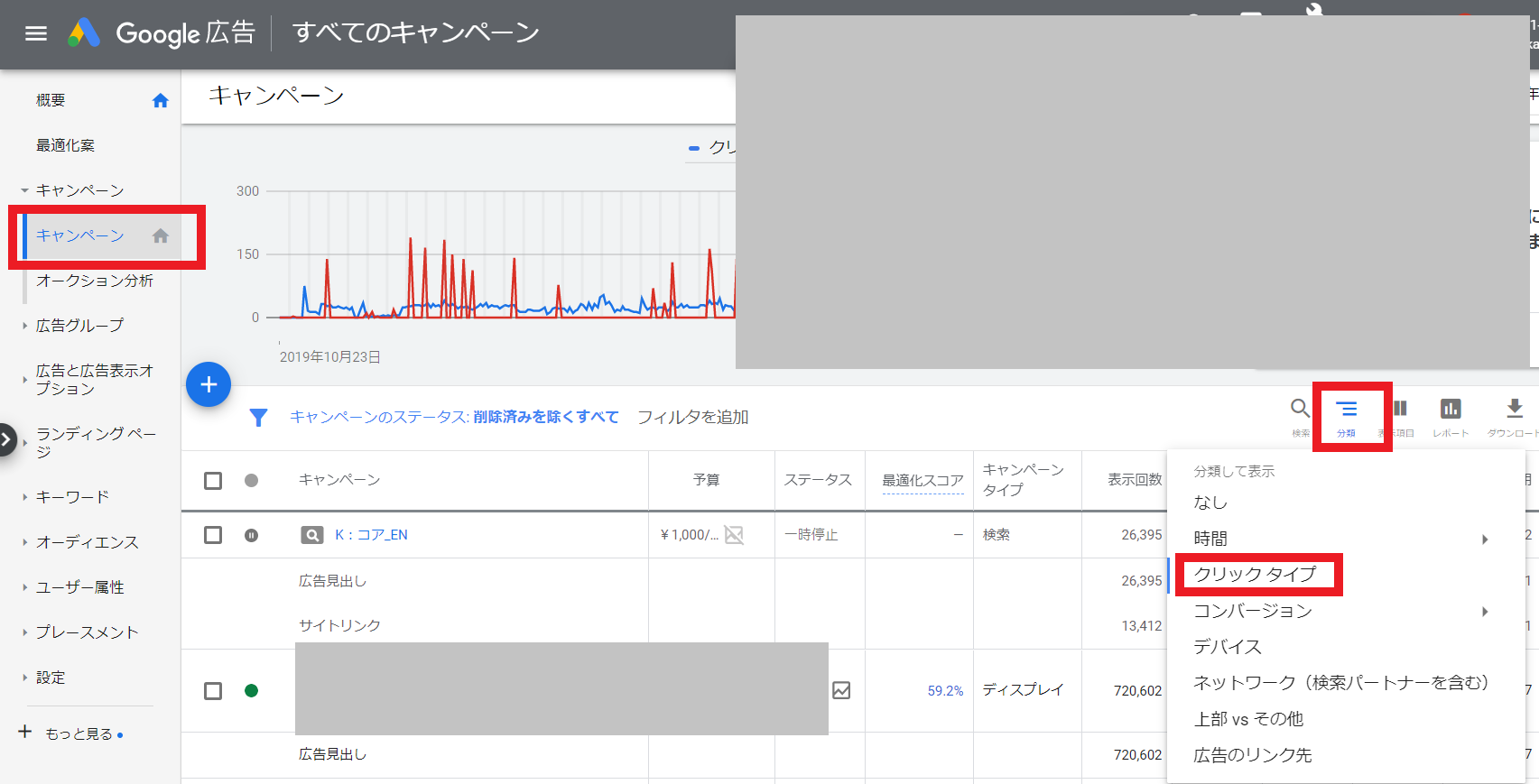
Task: Check the box for the K：コア_EN campaign
Action: (213, 535)
